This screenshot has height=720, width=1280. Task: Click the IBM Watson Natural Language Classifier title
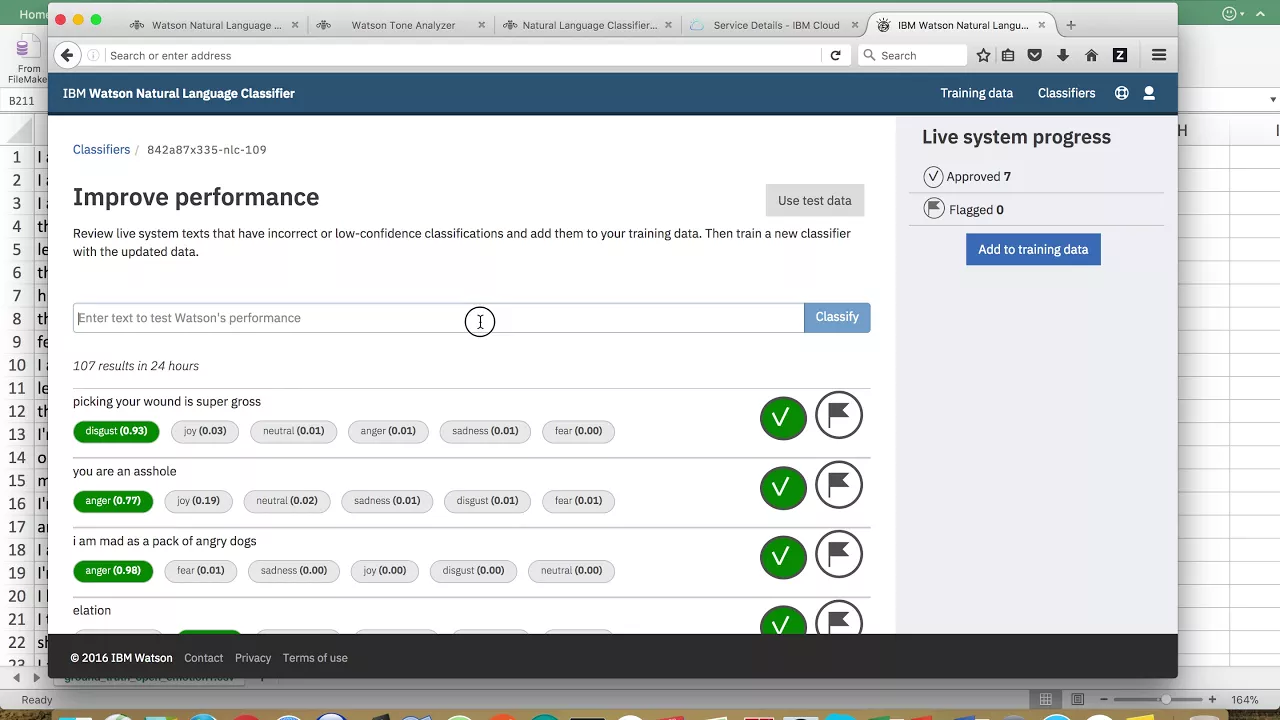[x=179, y=93]
